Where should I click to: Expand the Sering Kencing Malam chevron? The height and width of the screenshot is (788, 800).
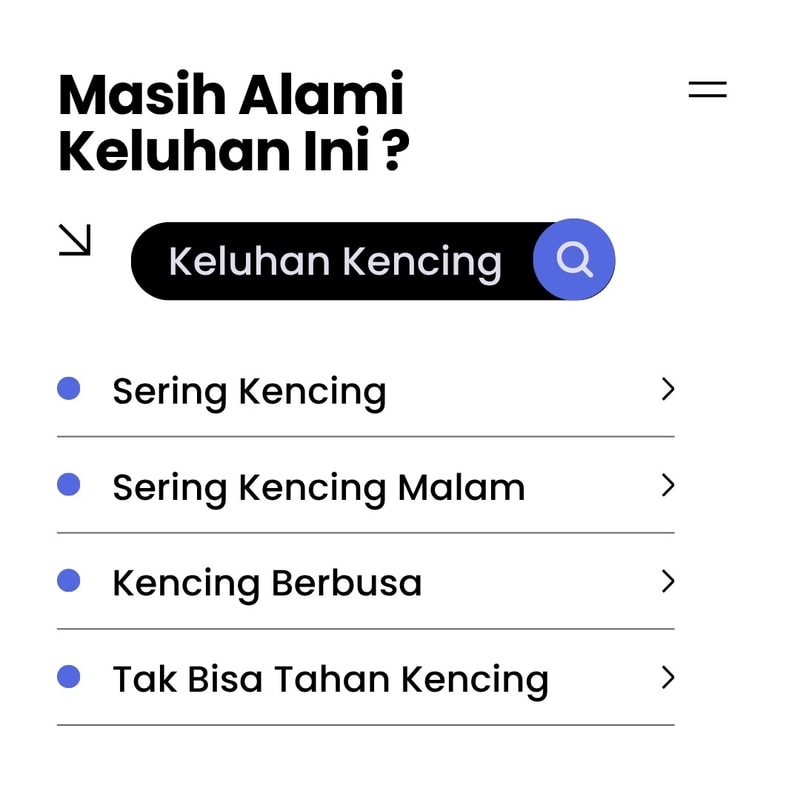click(668, 486)
